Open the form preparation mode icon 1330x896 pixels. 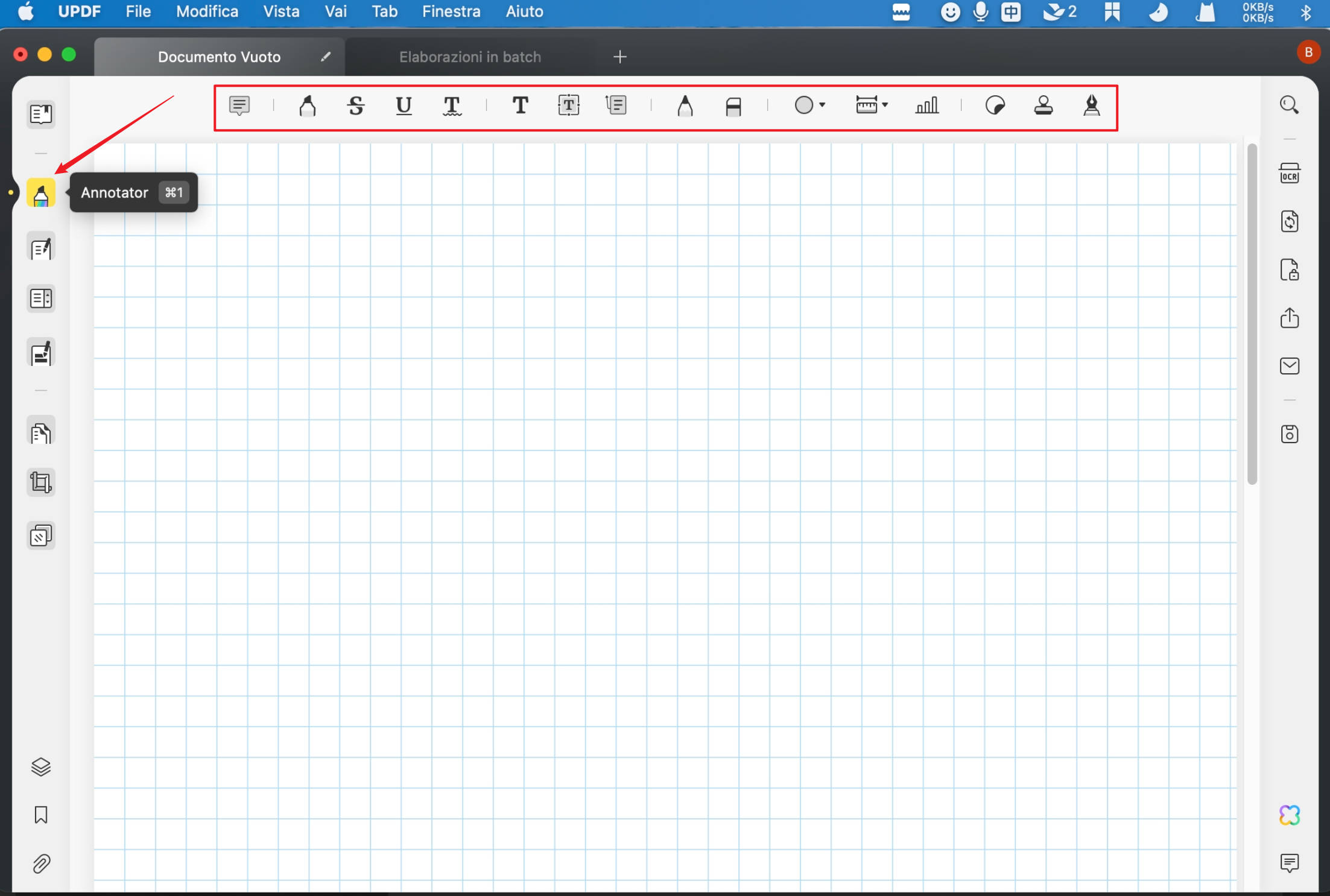41,298
